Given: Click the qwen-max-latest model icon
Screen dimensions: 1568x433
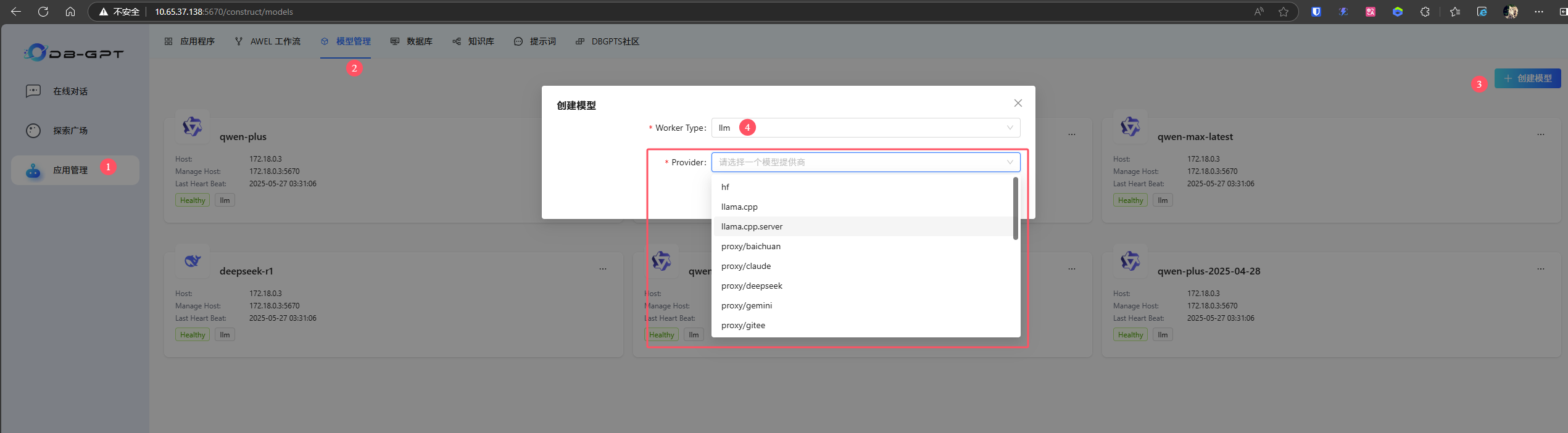Looking at the screenshot, I should pyautogui.click(x=1130, y=126).
